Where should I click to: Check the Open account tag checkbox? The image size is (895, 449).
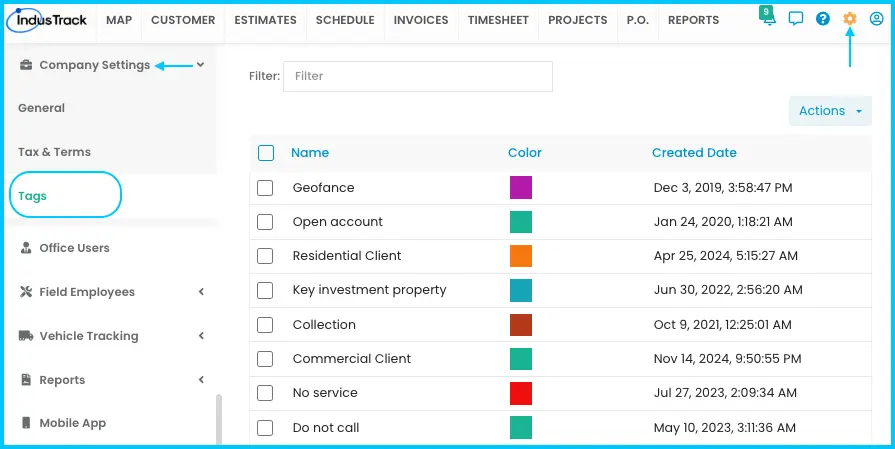tap(265, 222)
